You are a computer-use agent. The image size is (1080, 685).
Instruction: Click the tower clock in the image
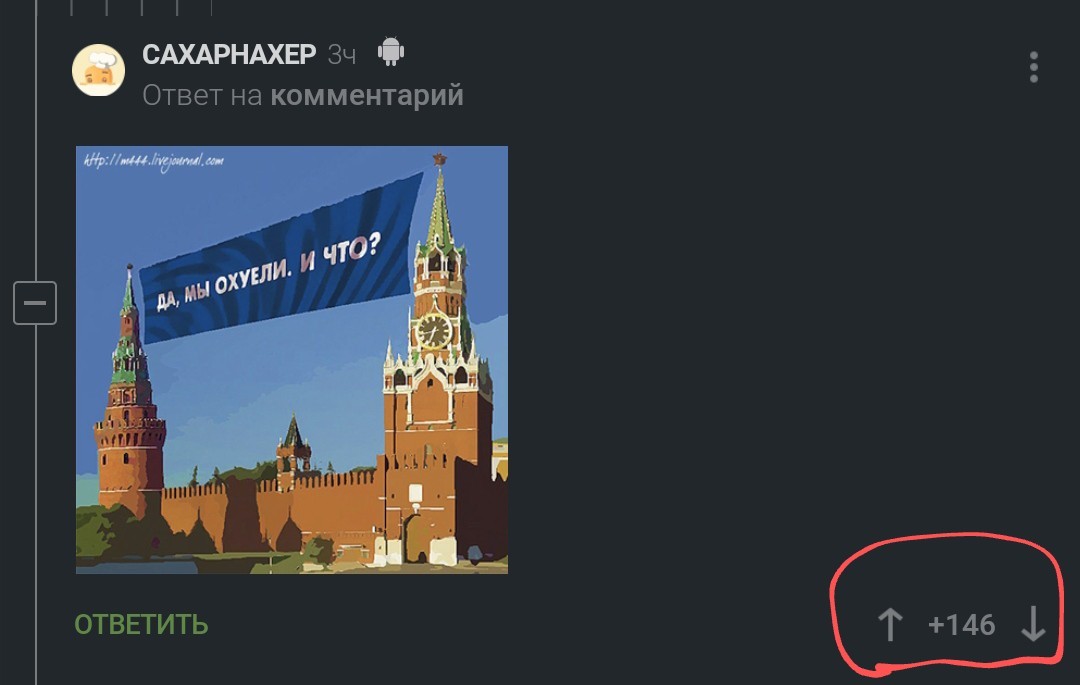(x=435, y=330)
